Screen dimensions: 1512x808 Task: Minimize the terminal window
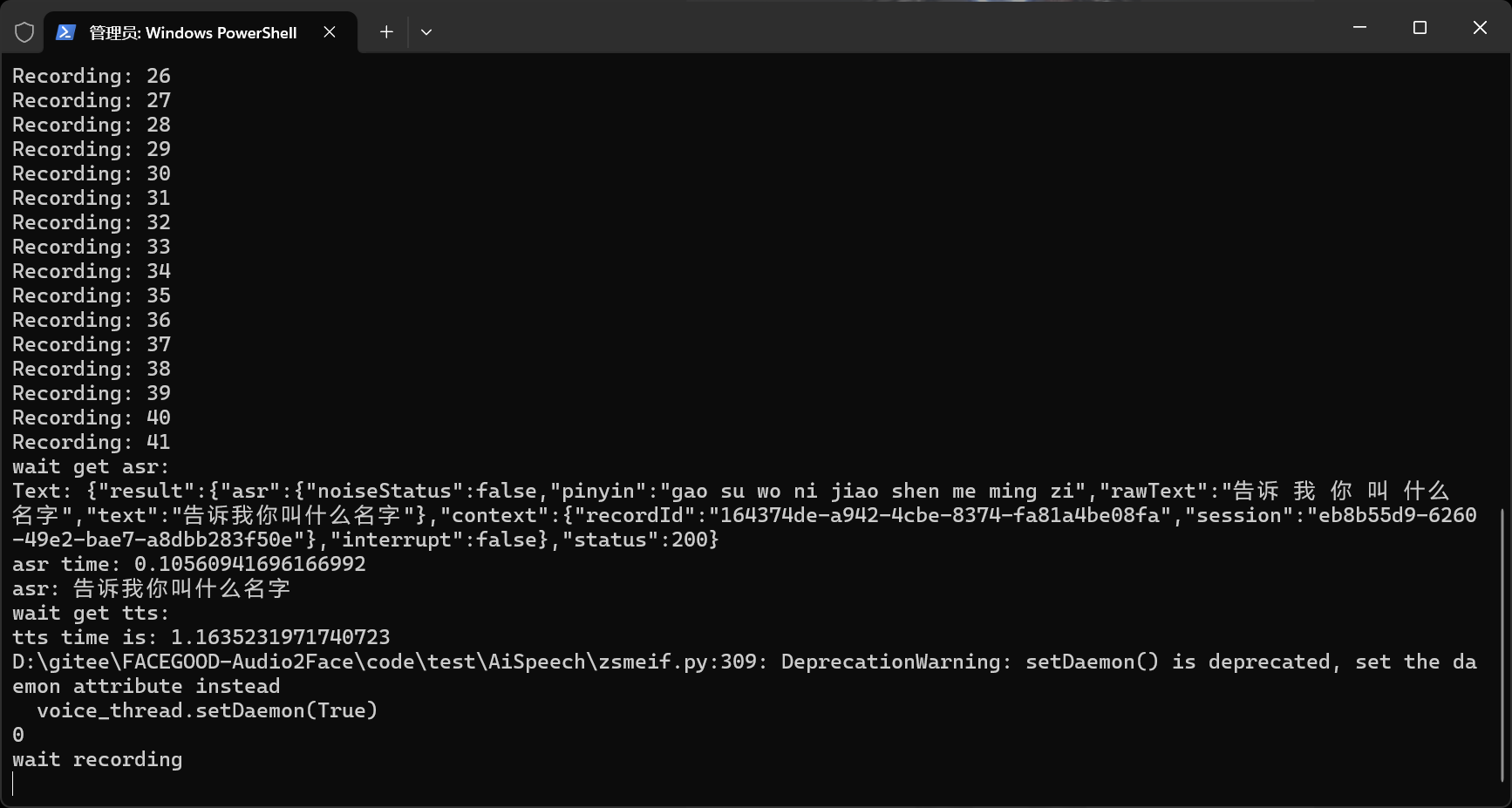pos(1359,28)
